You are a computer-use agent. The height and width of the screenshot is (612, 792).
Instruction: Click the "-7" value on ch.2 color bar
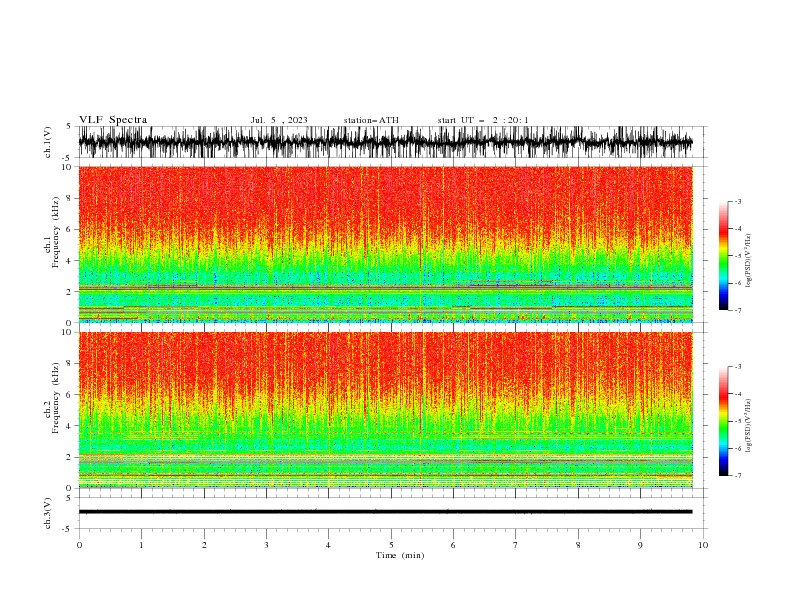(737, 476)
